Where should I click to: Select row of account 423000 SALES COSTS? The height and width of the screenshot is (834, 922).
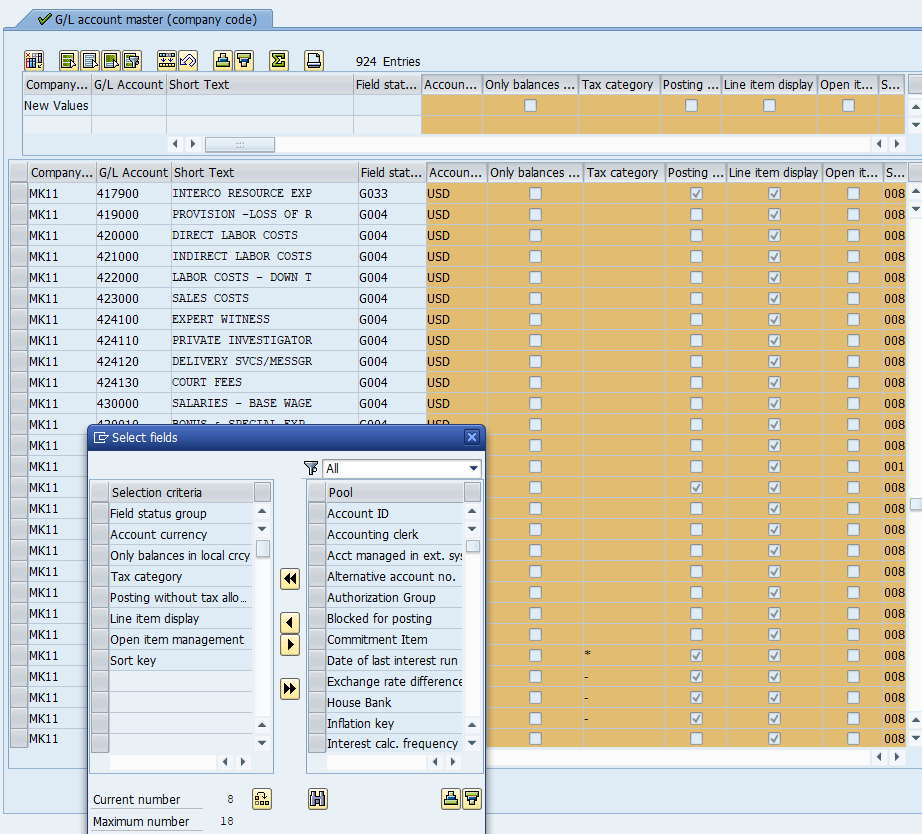[x=19, y=298]
